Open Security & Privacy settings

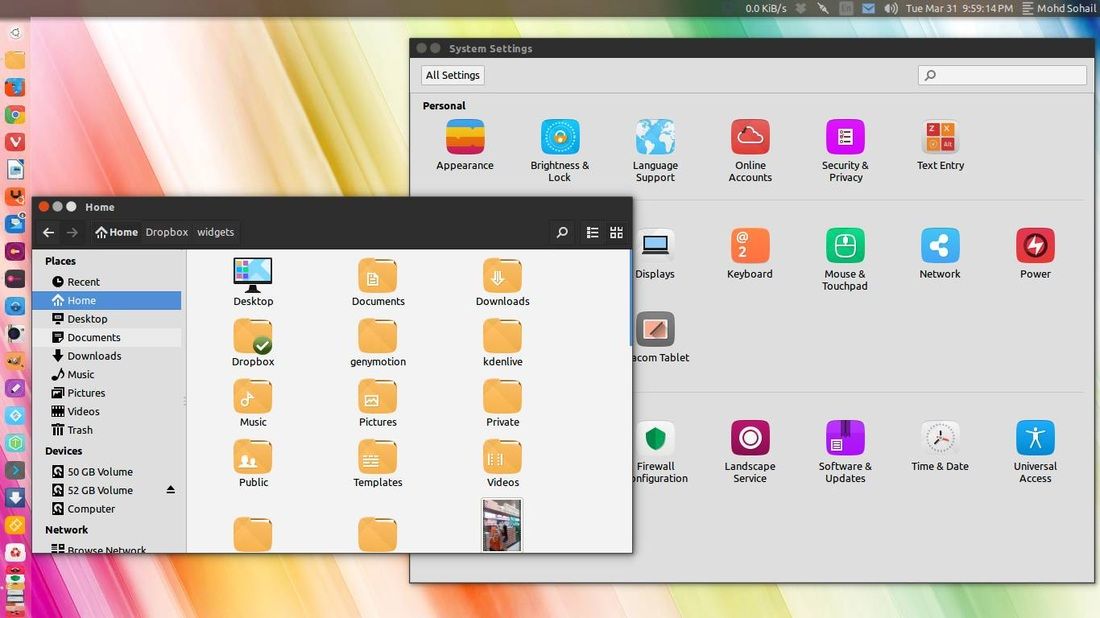coord(845,138)
